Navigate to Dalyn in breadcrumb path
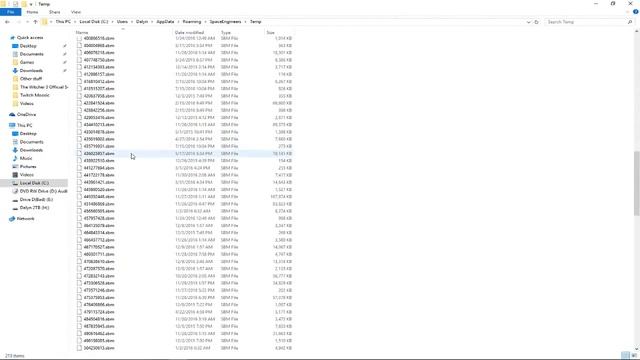 [142, 22]
